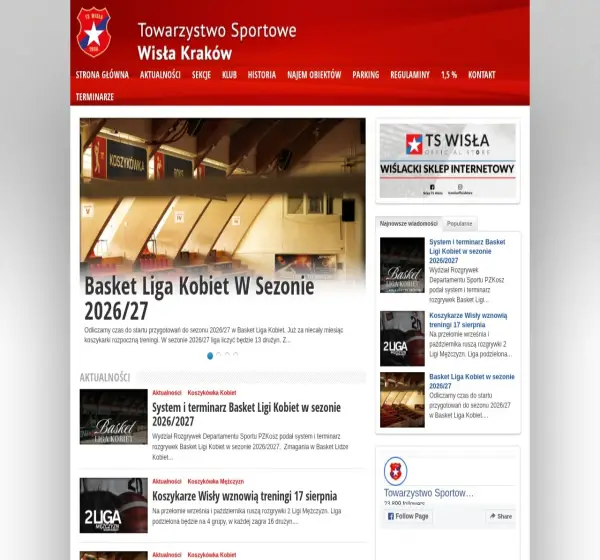
Task: Open the Terminarze menu item
Action: tap(95, 97)
